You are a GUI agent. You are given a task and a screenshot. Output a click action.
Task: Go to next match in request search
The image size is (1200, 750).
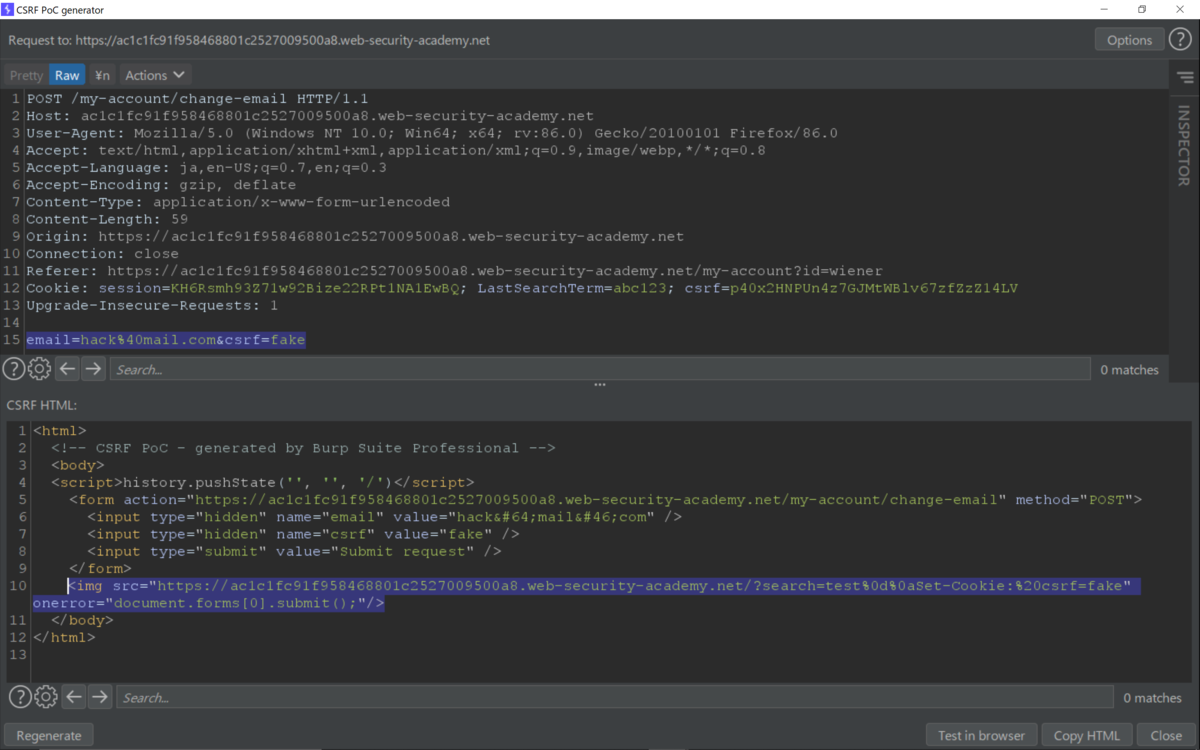pos(93,369)
